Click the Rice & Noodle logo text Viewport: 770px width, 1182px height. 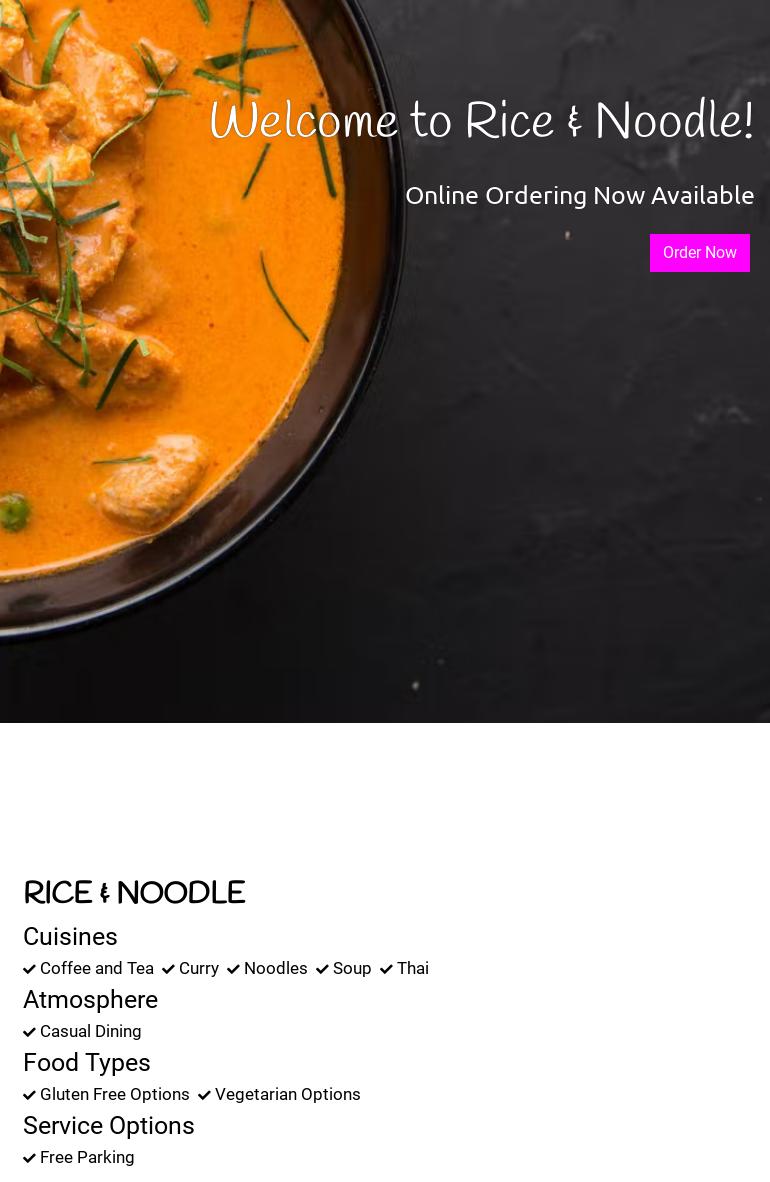click(134, 893)
